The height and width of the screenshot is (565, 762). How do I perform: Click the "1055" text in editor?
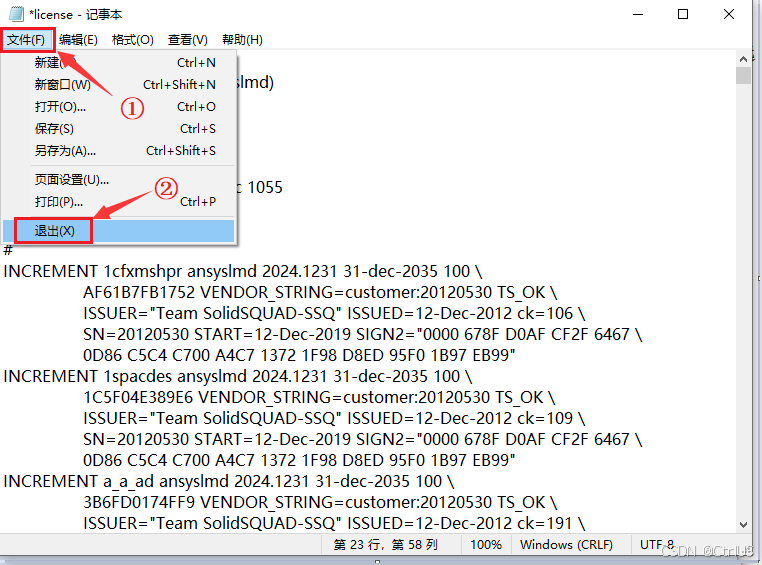(265, 188)
